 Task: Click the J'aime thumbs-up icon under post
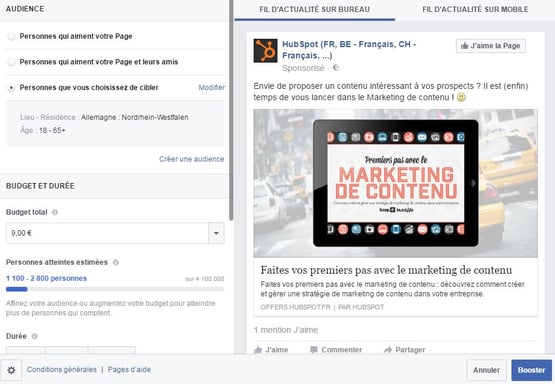[x=258, y=350]
